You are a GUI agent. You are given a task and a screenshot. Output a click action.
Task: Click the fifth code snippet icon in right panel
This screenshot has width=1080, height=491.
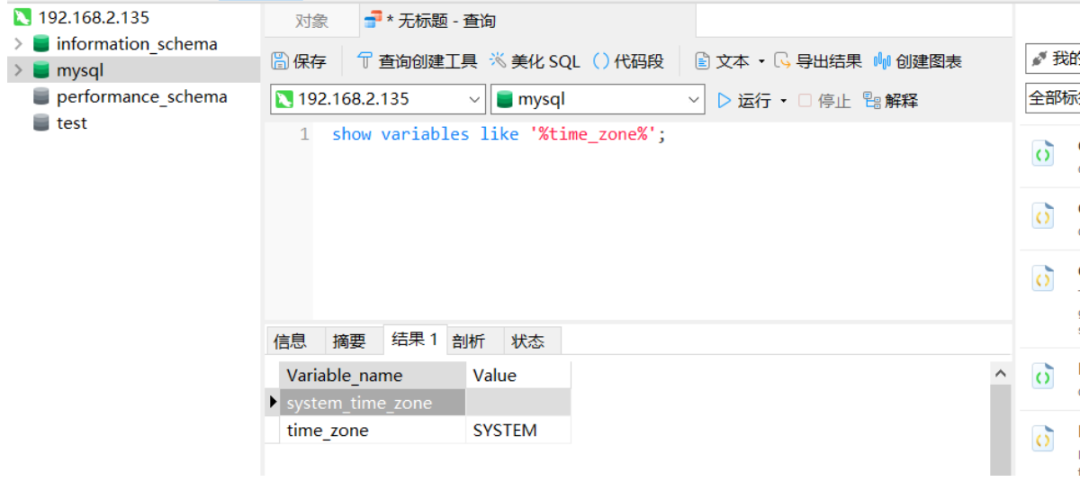coord(1043,438)
